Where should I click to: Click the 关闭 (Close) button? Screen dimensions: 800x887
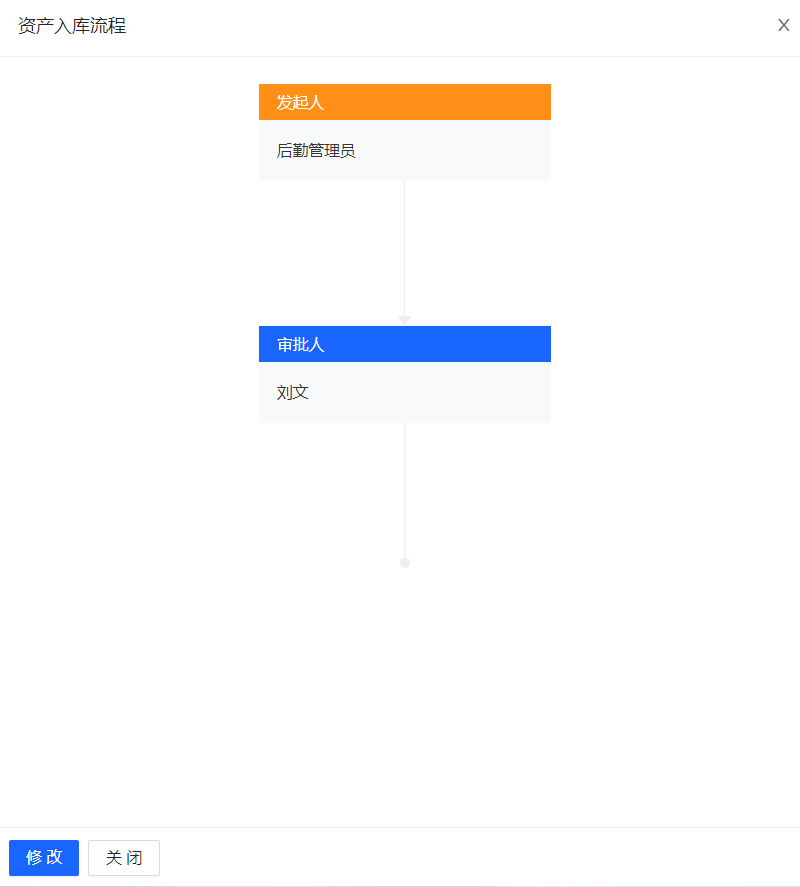click(x=123, y=857)
